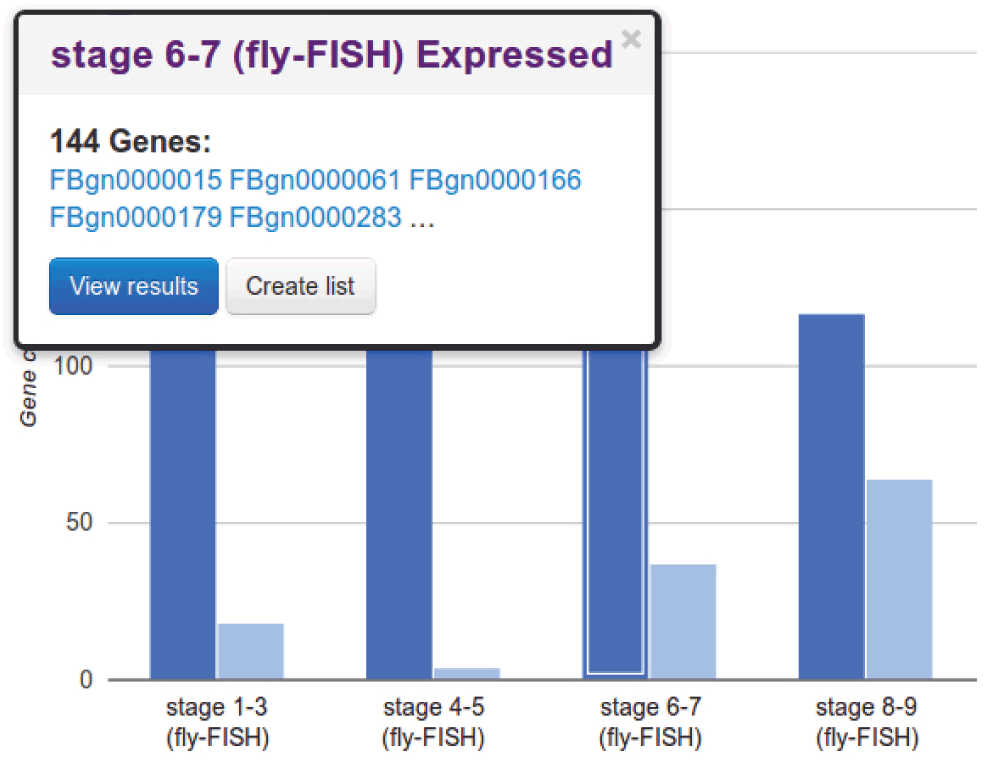Click the Create list button

click(300, 286)
